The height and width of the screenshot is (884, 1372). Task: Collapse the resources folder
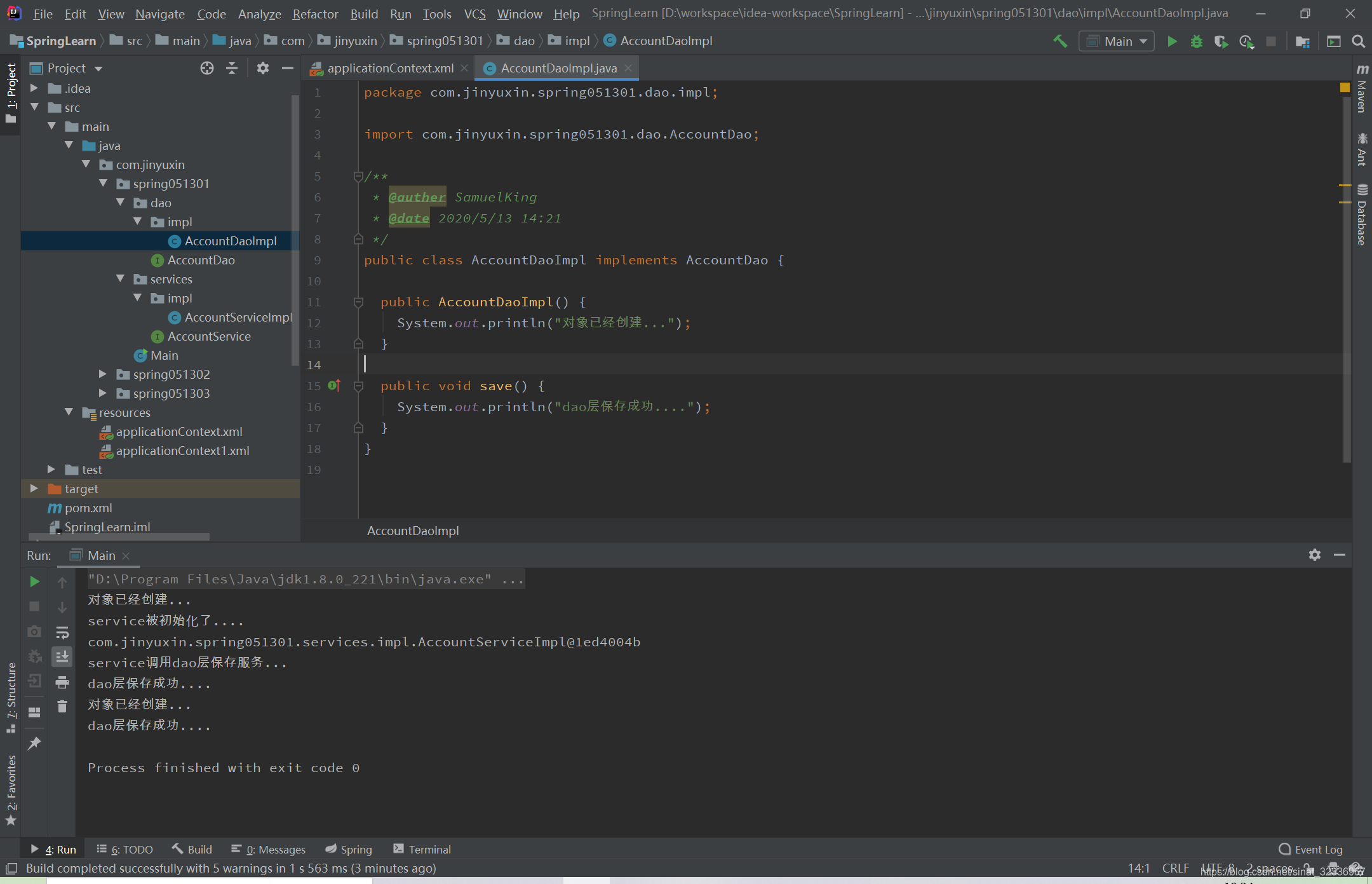[x=69, y=412]
